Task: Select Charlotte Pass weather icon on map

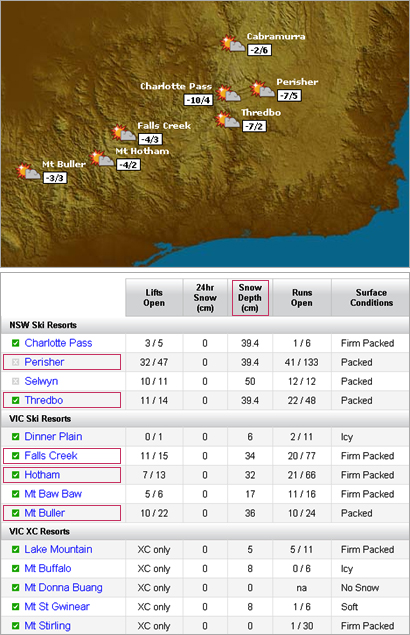Action: pyautogui.click(x=228, y=94)
